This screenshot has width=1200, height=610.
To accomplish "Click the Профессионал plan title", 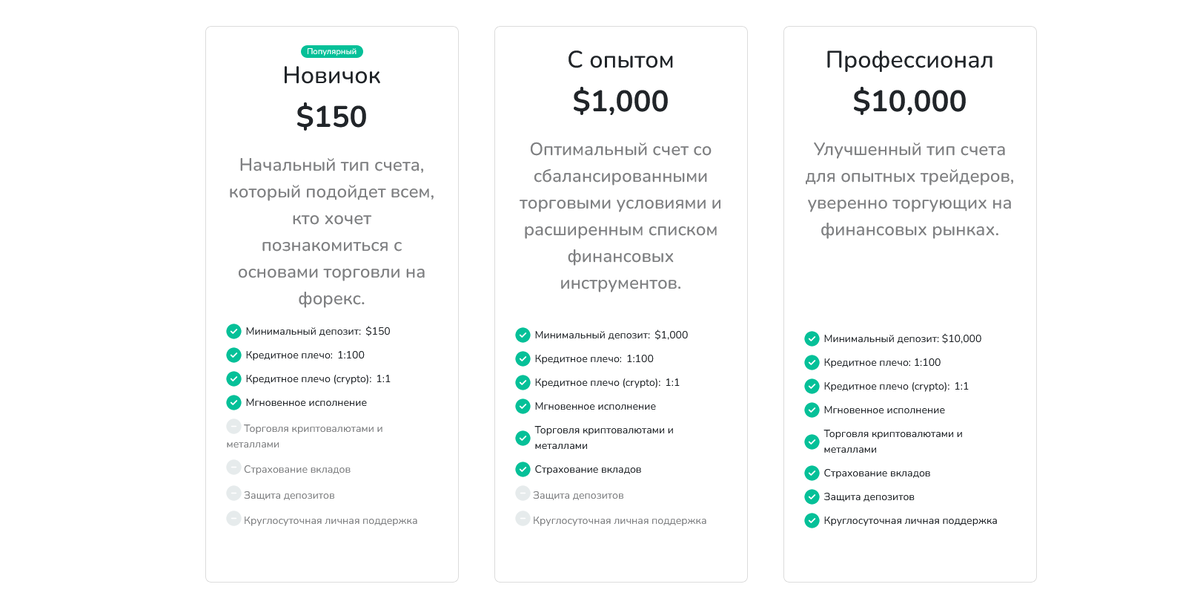I will tap(909, 60).
